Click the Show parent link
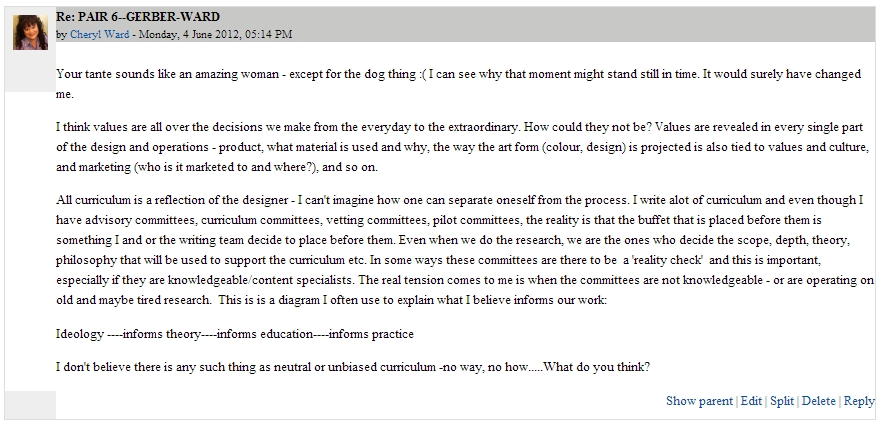Viewport: 884px width, 424px height. (x=699, y=401)
